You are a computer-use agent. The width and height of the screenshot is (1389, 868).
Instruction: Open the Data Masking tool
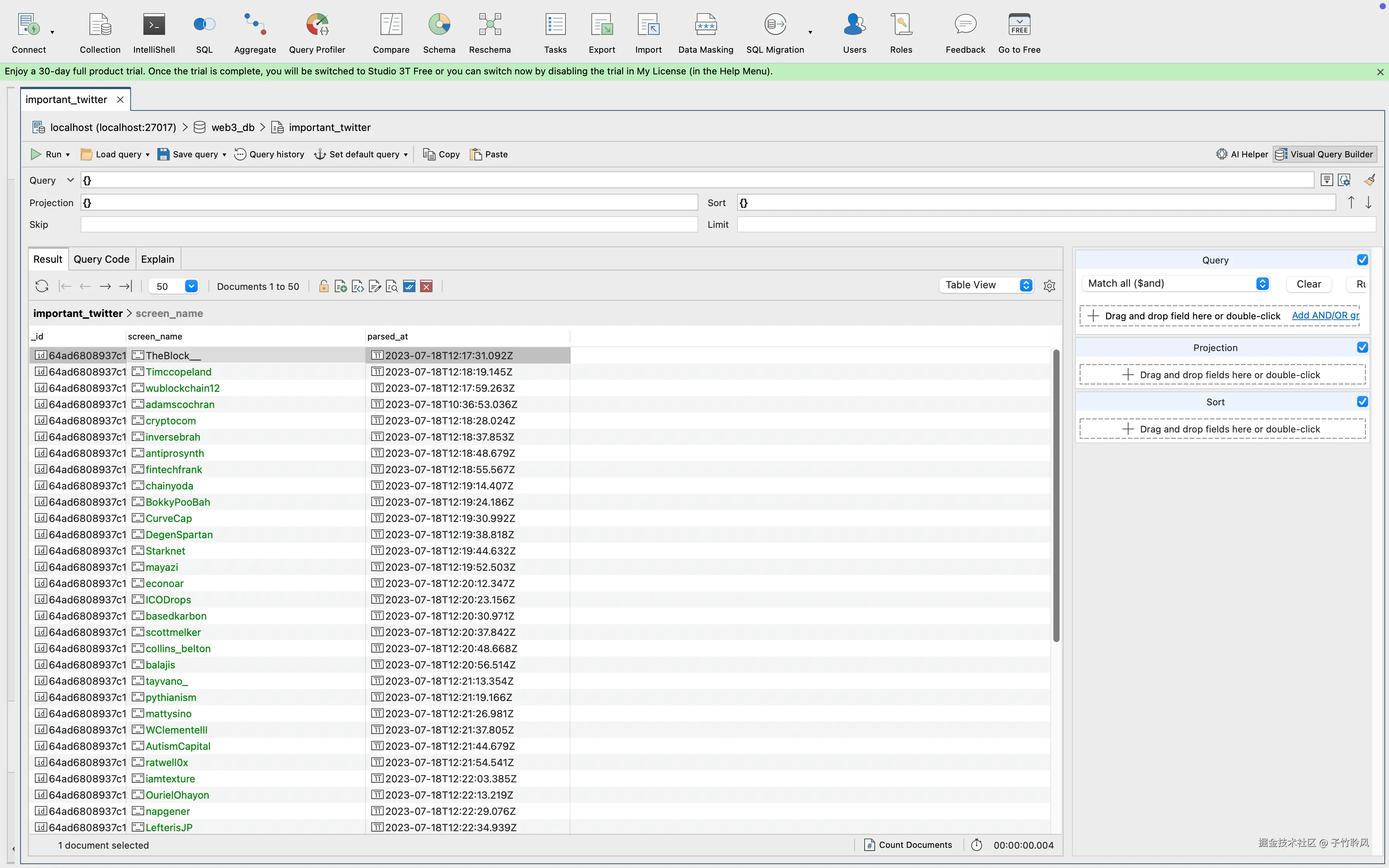[705, 33]
